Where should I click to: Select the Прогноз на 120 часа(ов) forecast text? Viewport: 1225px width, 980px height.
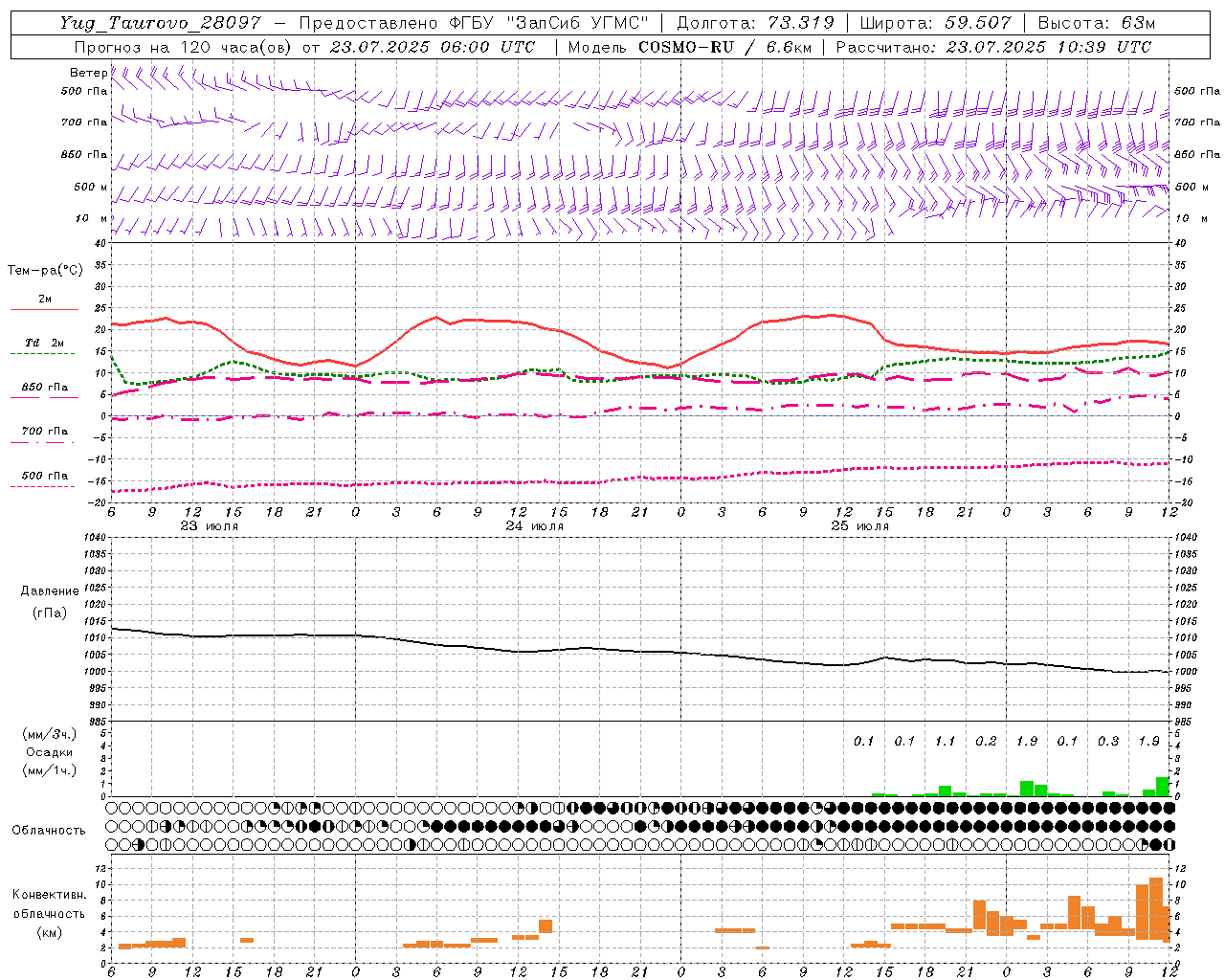pyautogui.click(x=184, y=47)
